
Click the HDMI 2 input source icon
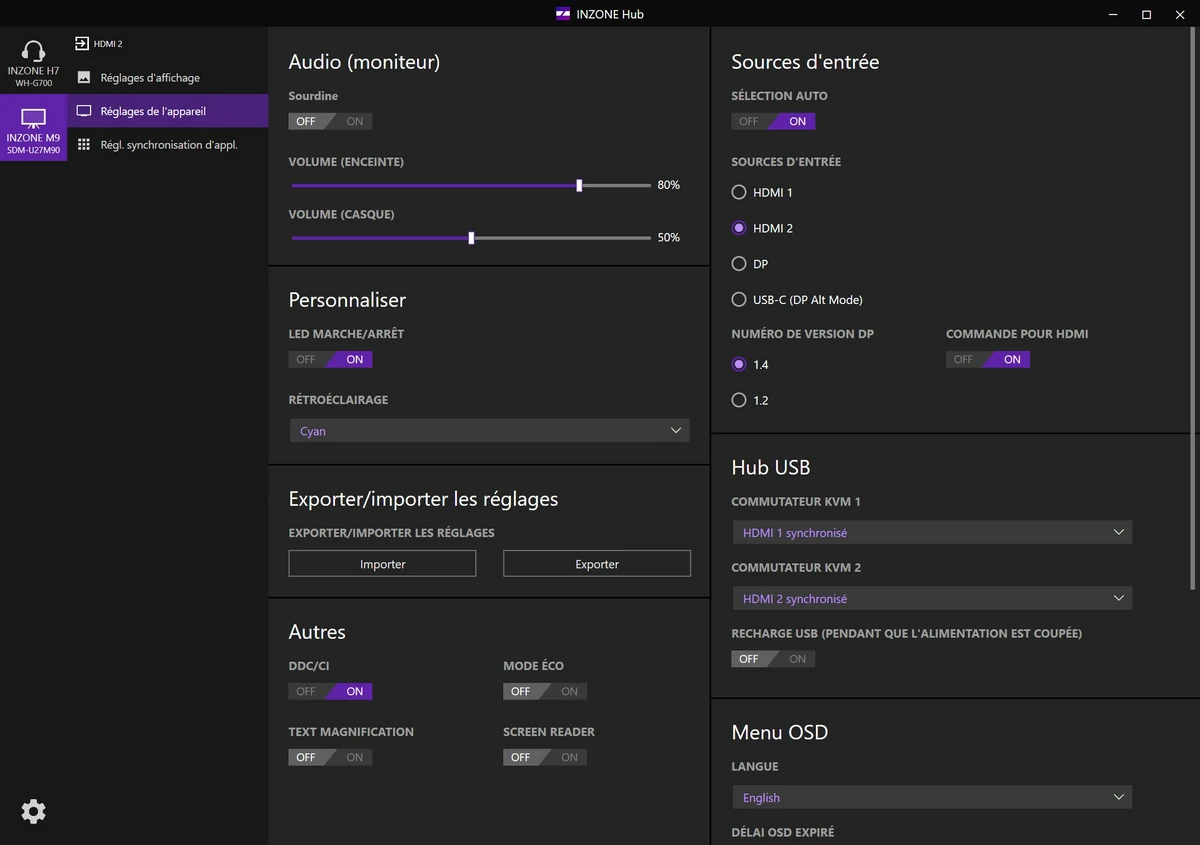point(82,44)
